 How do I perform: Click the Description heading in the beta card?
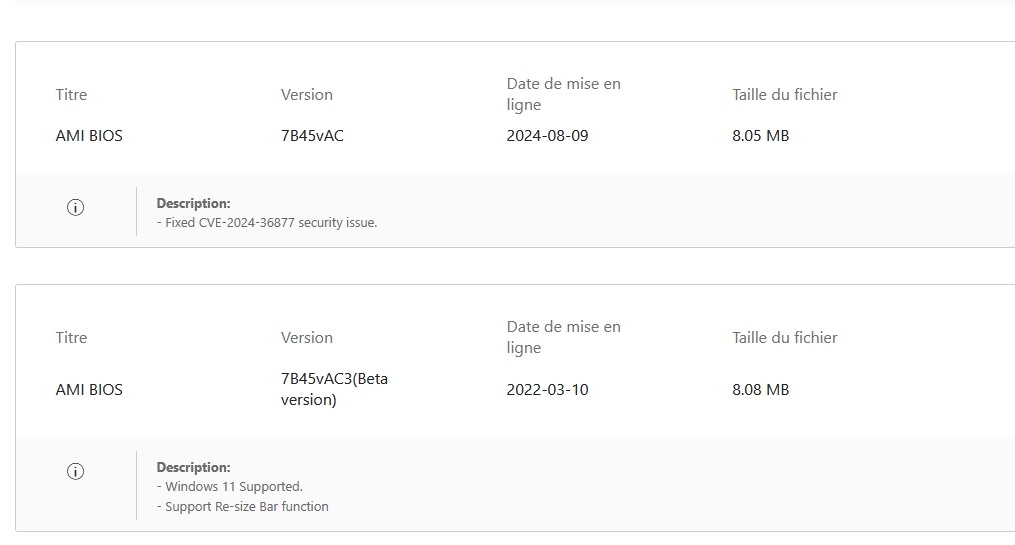193,468
